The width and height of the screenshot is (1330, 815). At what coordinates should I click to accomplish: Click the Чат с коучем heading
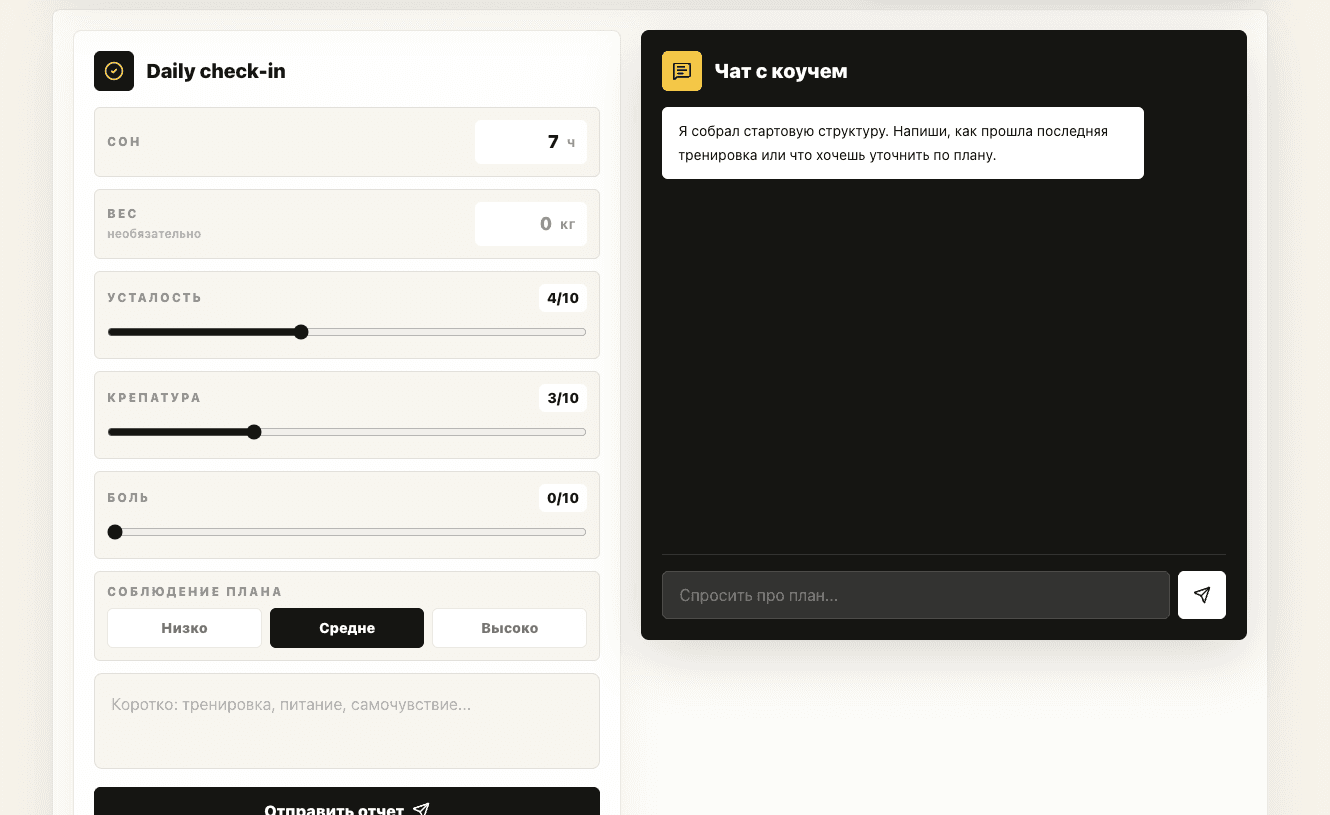pos(781,71)
